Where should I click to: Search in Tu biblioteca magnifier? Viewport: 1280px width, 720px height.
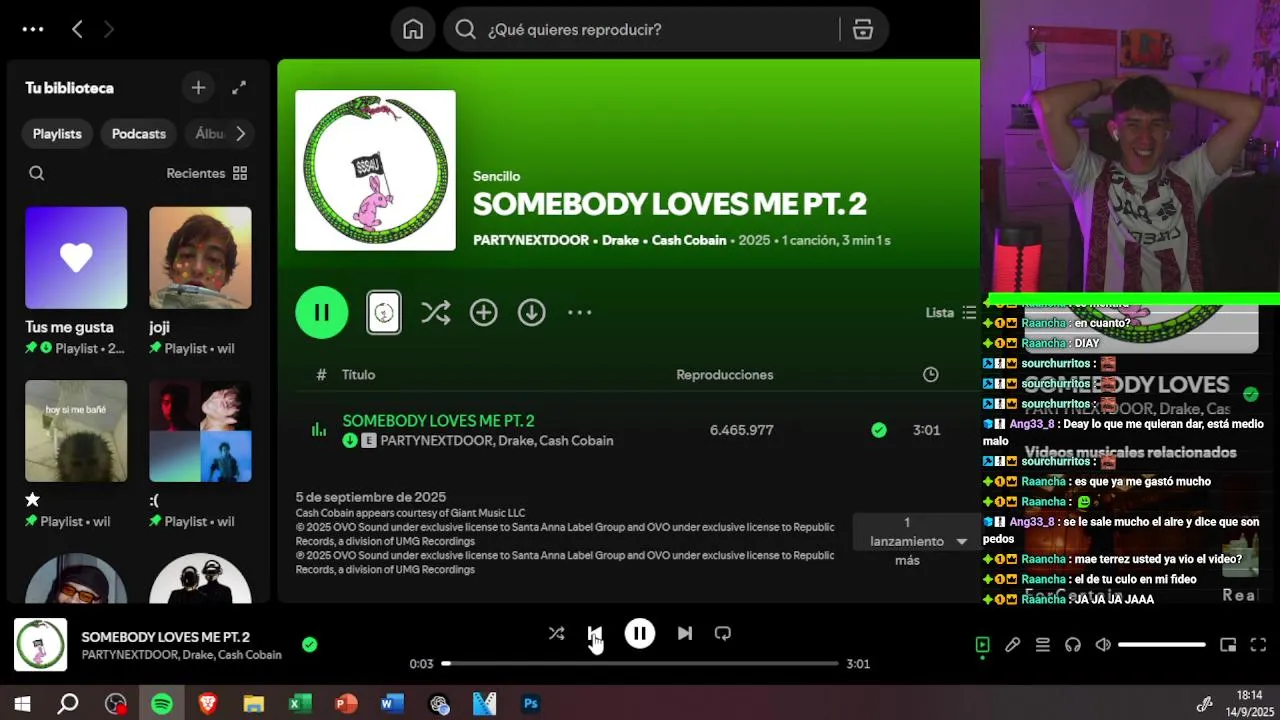click(37, 173)
